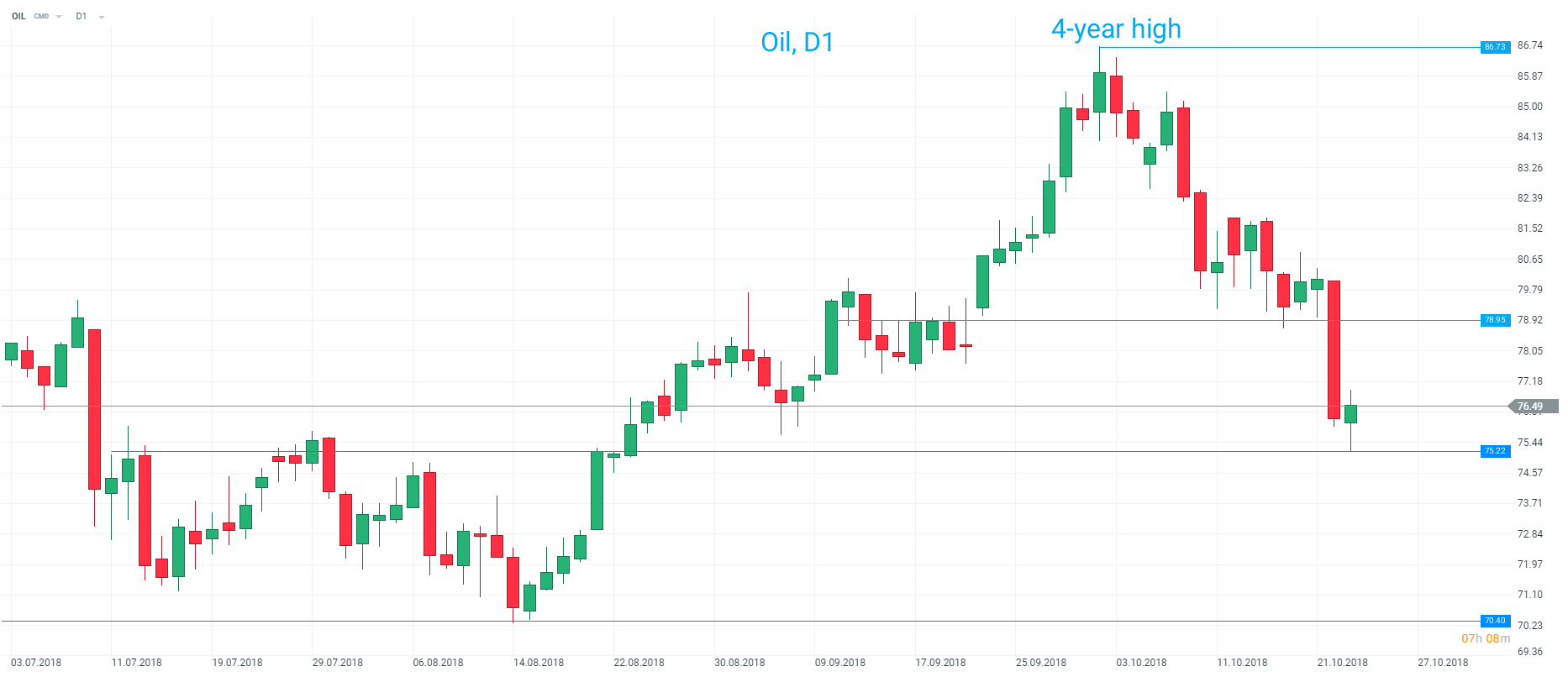Screen dimensions: 1568x677
Task: Click the last green candle on the chart
Action: click(1350, 413)
